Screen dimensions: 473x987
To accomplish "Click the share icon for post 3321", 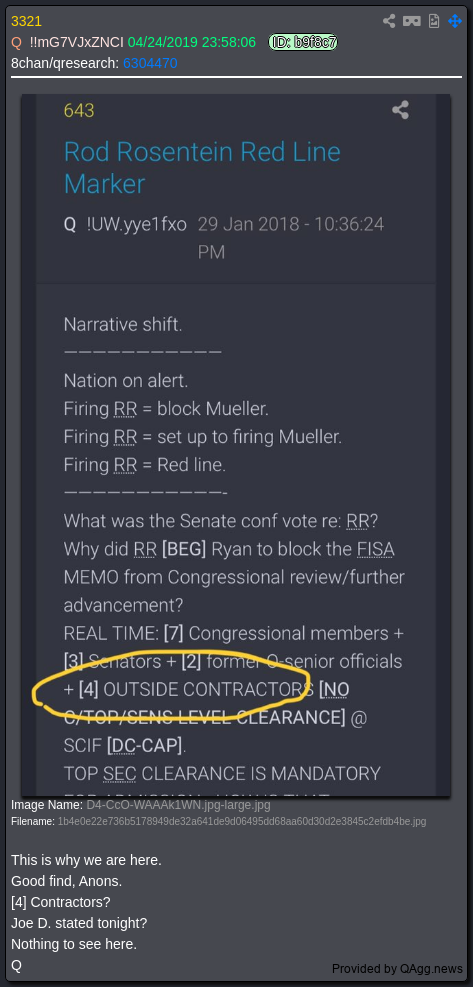I will click(389, 21).
